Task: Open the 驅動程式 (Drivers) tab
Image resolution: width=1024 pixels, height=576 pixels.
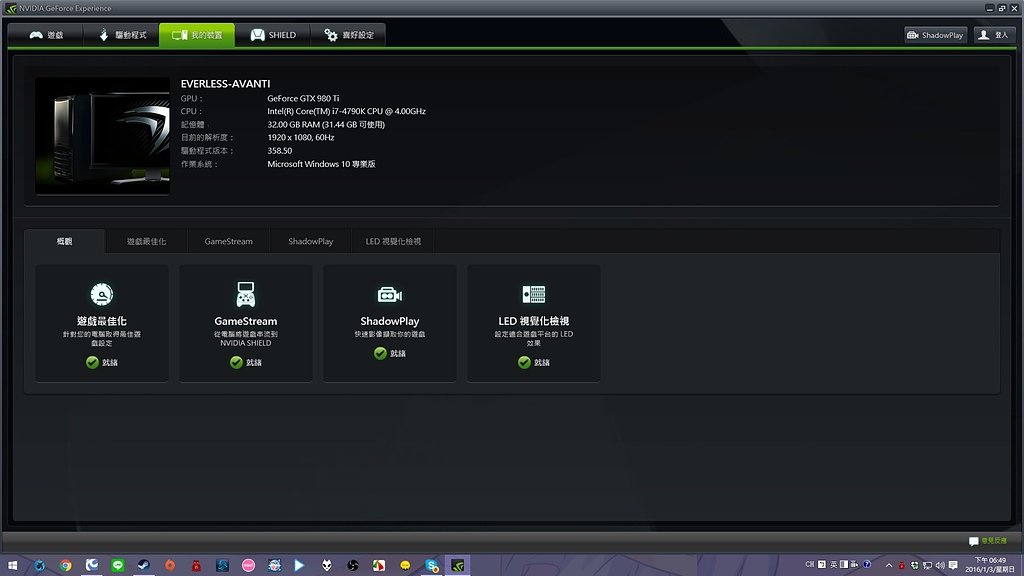Action: click(121, 35)
